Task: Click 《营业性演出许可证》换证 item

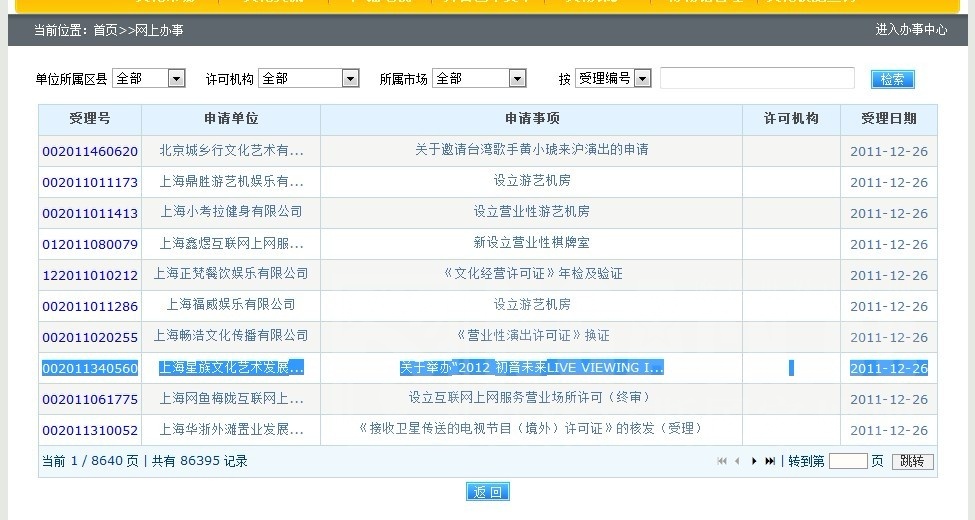Action: point(532,336)
